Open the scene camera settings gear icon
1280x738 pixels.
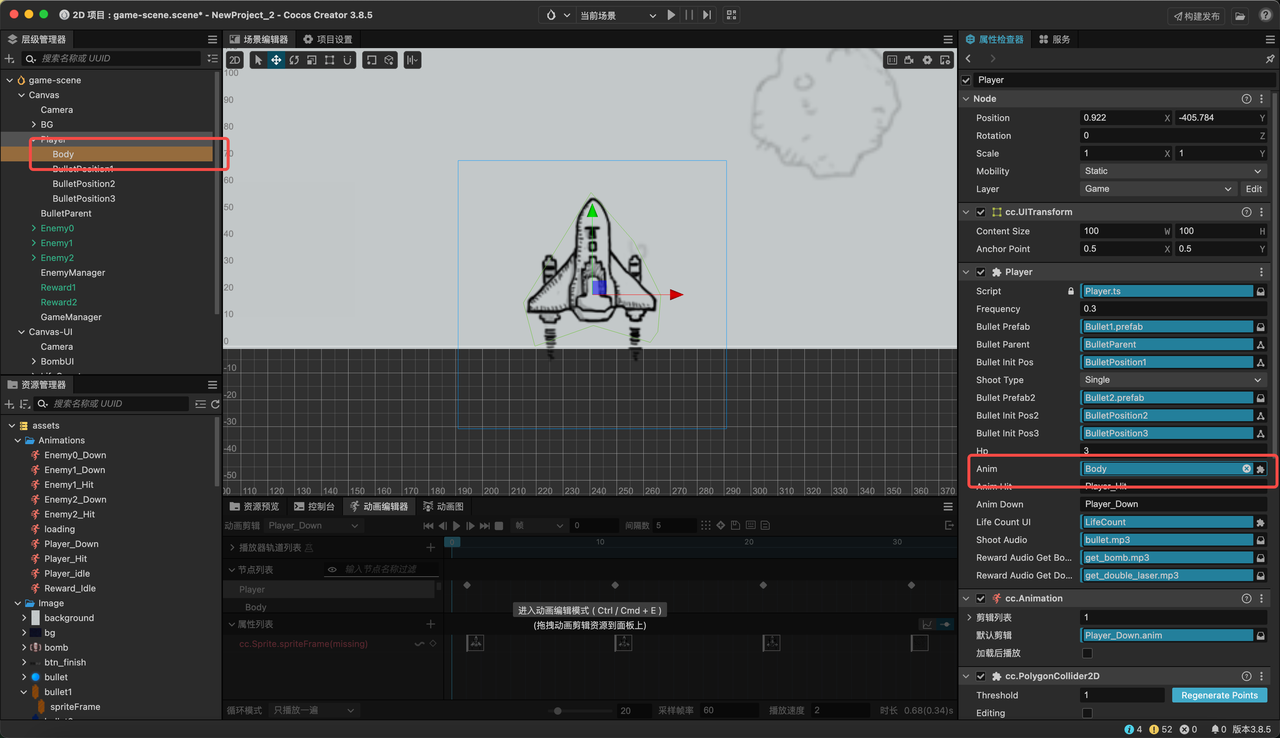[x=927, y=60]
